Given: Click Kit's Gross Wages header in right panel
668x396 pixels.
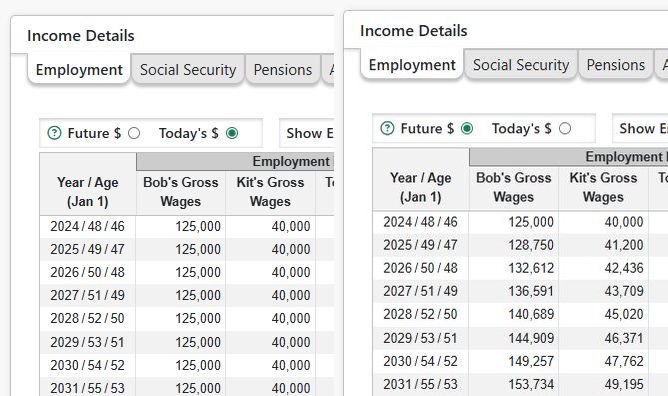Looking at the screenshot, I should (603, 187).
